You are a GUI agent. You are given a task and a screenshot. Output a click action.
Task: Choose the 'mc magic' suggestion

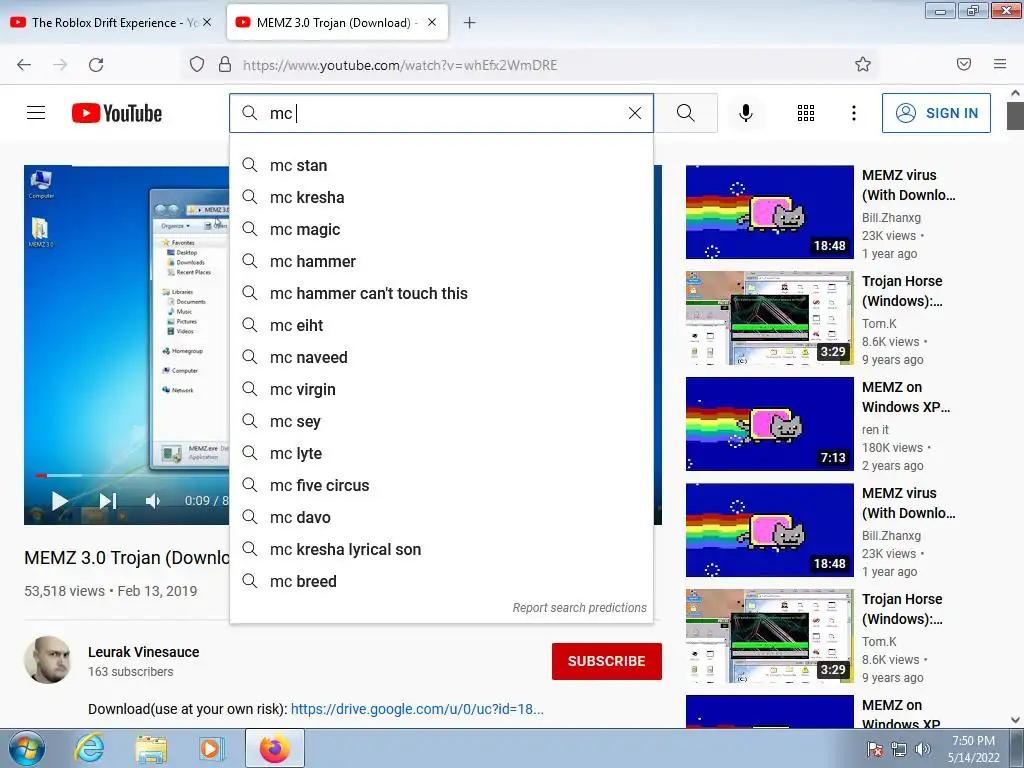coord(441,229)
